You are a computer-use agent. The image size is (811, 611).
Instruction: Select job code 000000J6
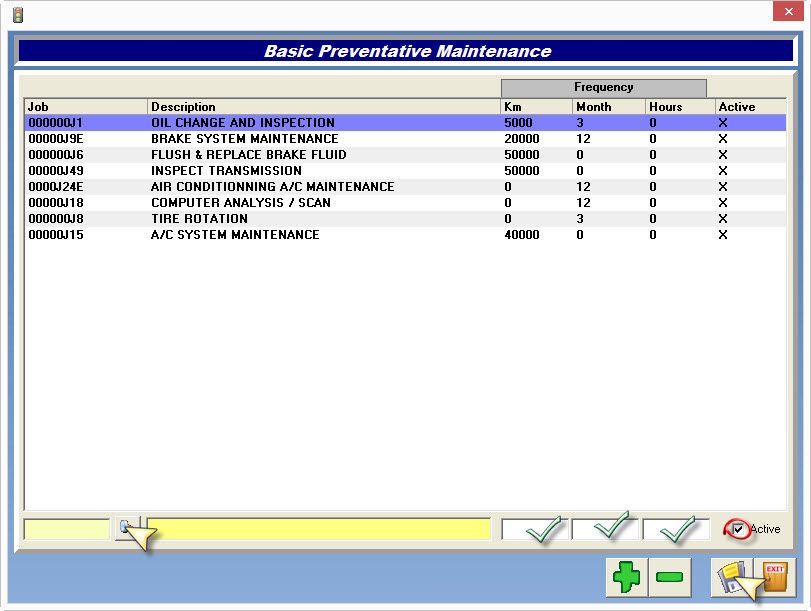(56, 155)
